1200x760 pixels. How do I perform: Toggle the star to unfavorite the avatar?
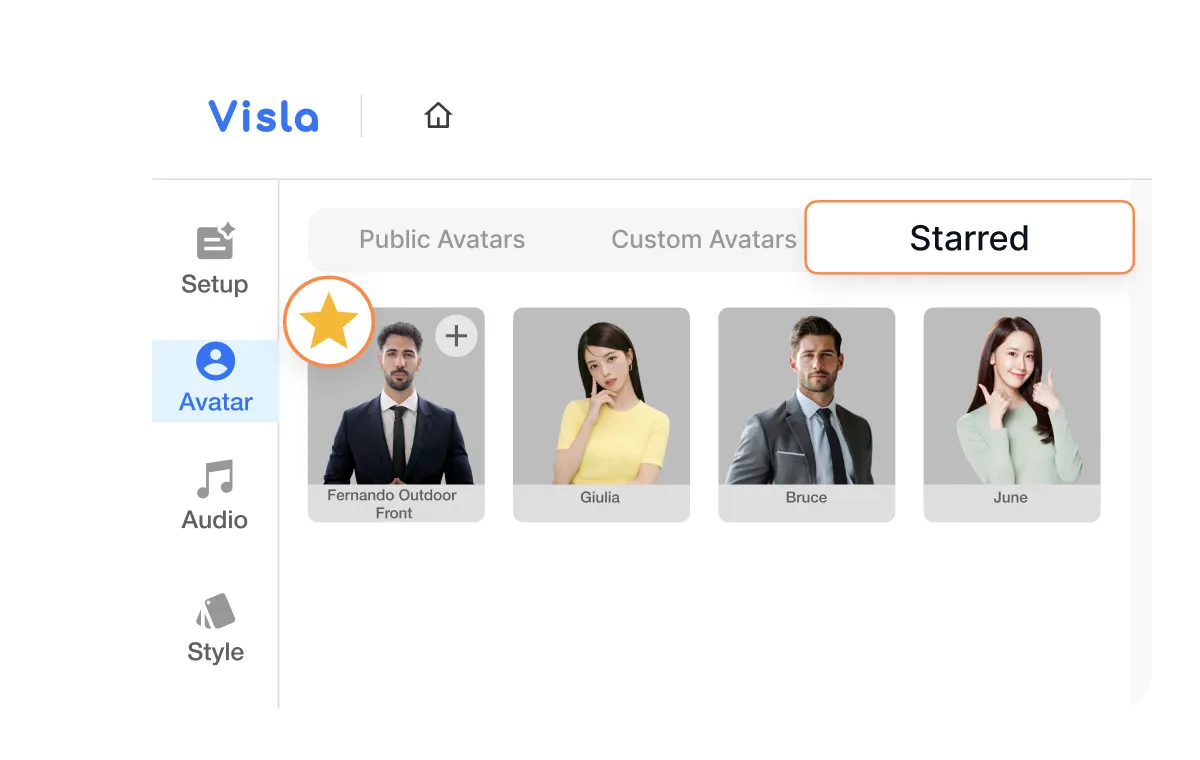[x=330, y=321]
